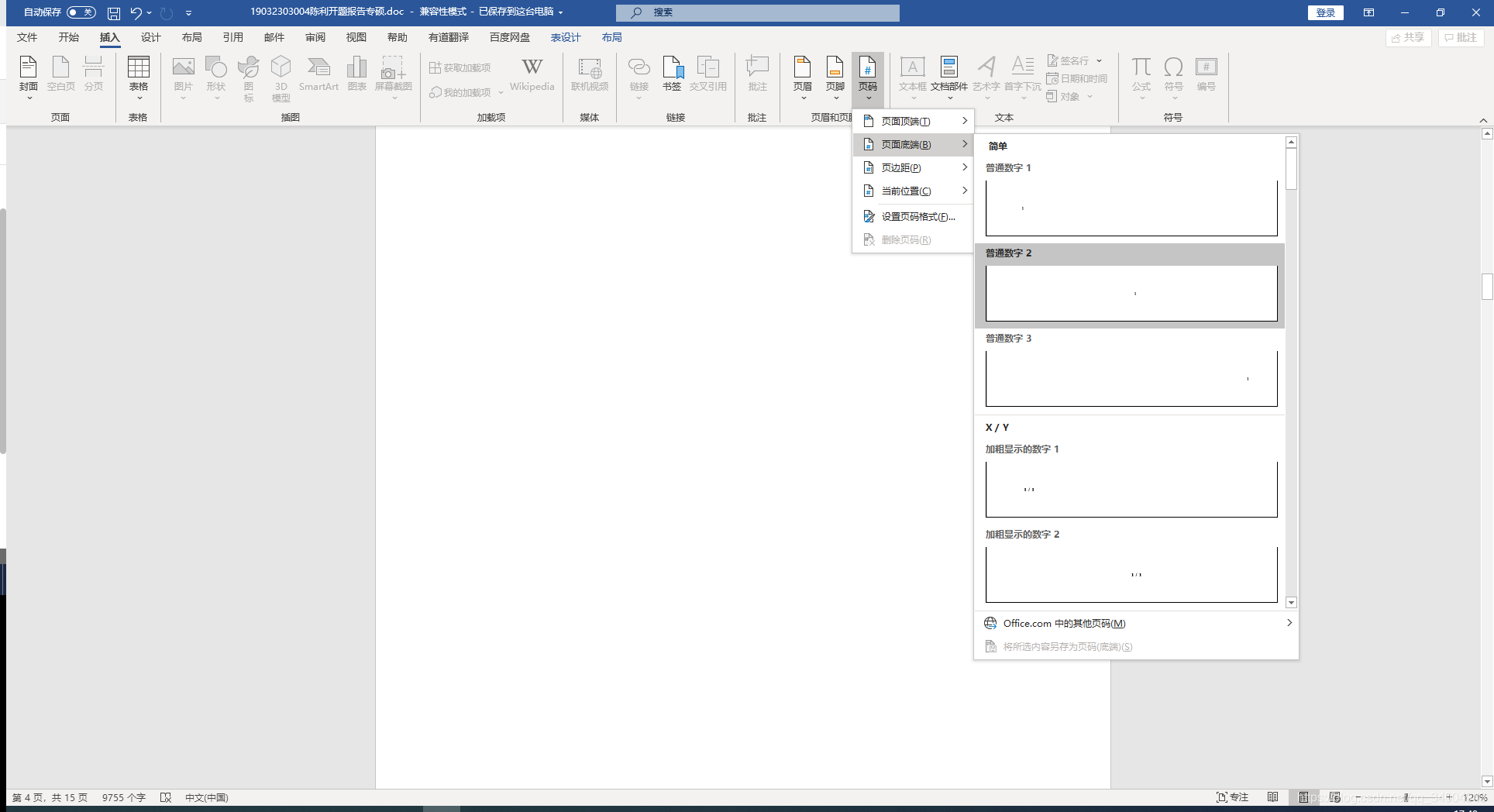Open the 文件 File tab
This screenshot has width=1494, height=812.
pos(27,37)
